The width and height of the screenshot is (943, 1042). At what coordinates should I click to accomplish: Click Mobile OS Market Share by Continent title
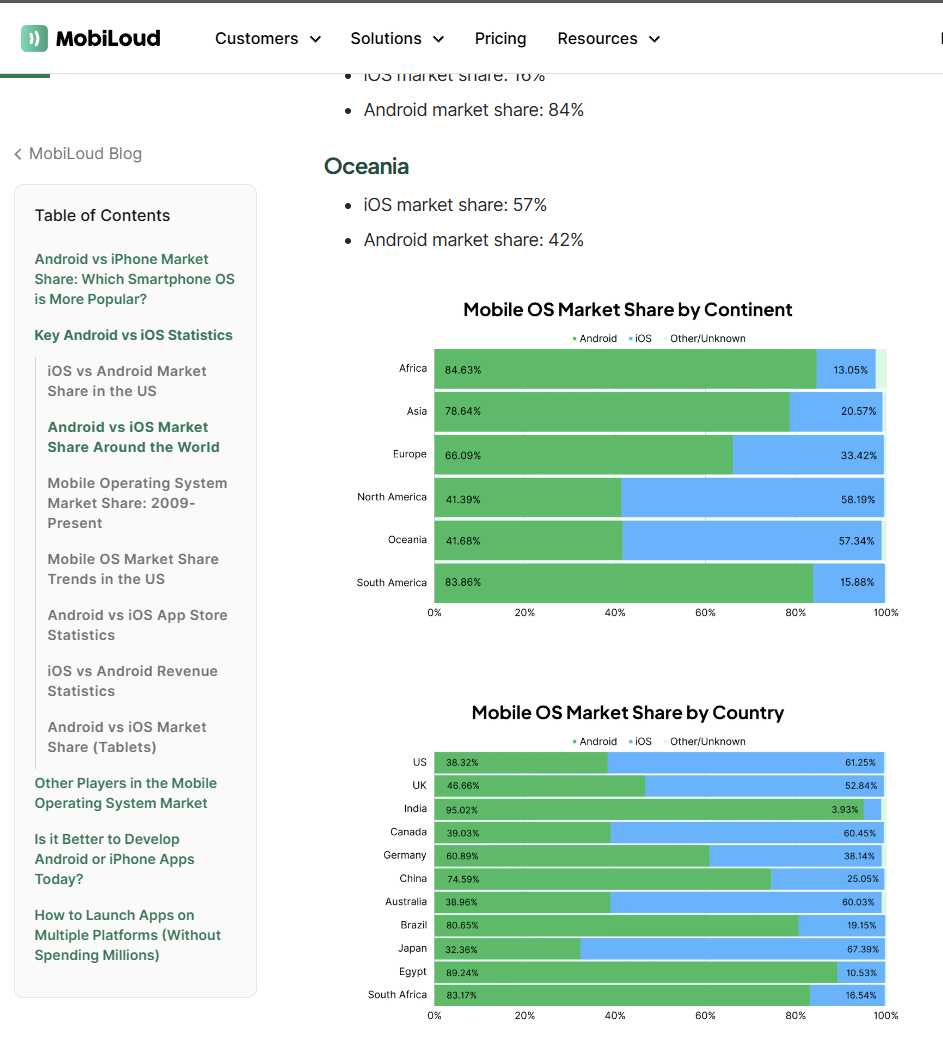pyautogui.click(x=627, y=310)
